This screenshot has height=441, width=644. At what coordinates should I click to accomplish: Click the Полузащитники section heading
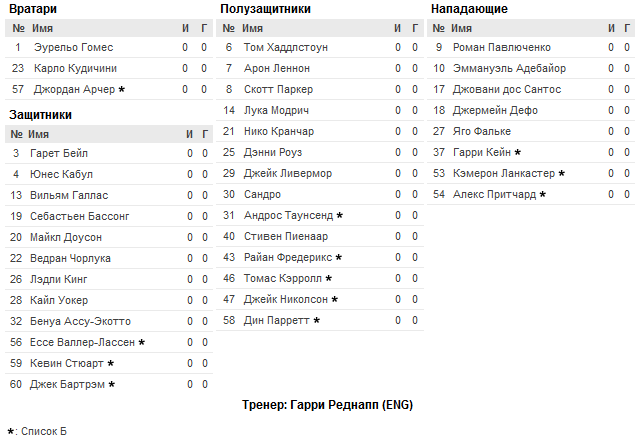265,9
